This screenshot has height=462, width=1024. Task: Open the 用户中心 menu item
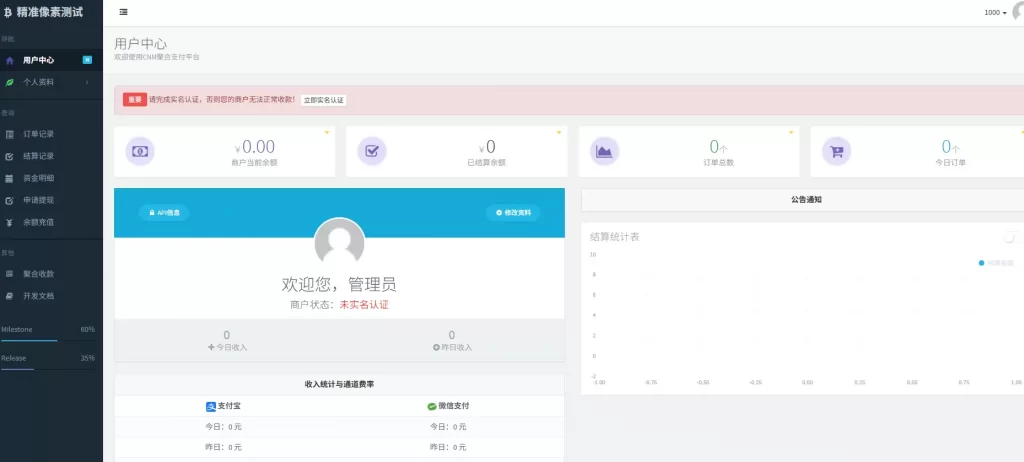(x=51, y=60)
